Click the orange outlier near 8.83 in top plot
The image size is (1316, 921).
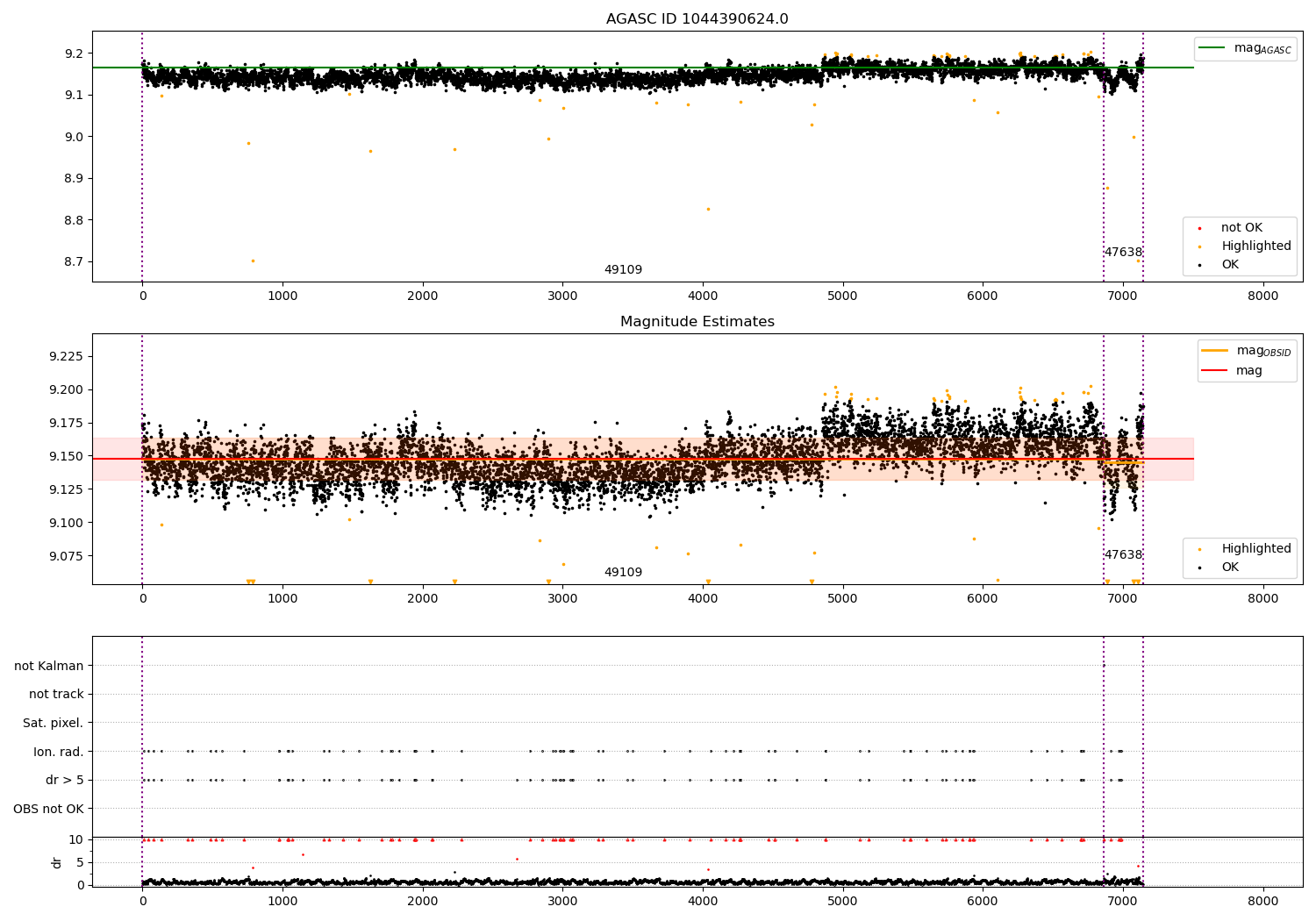click(x=708, y=209)
